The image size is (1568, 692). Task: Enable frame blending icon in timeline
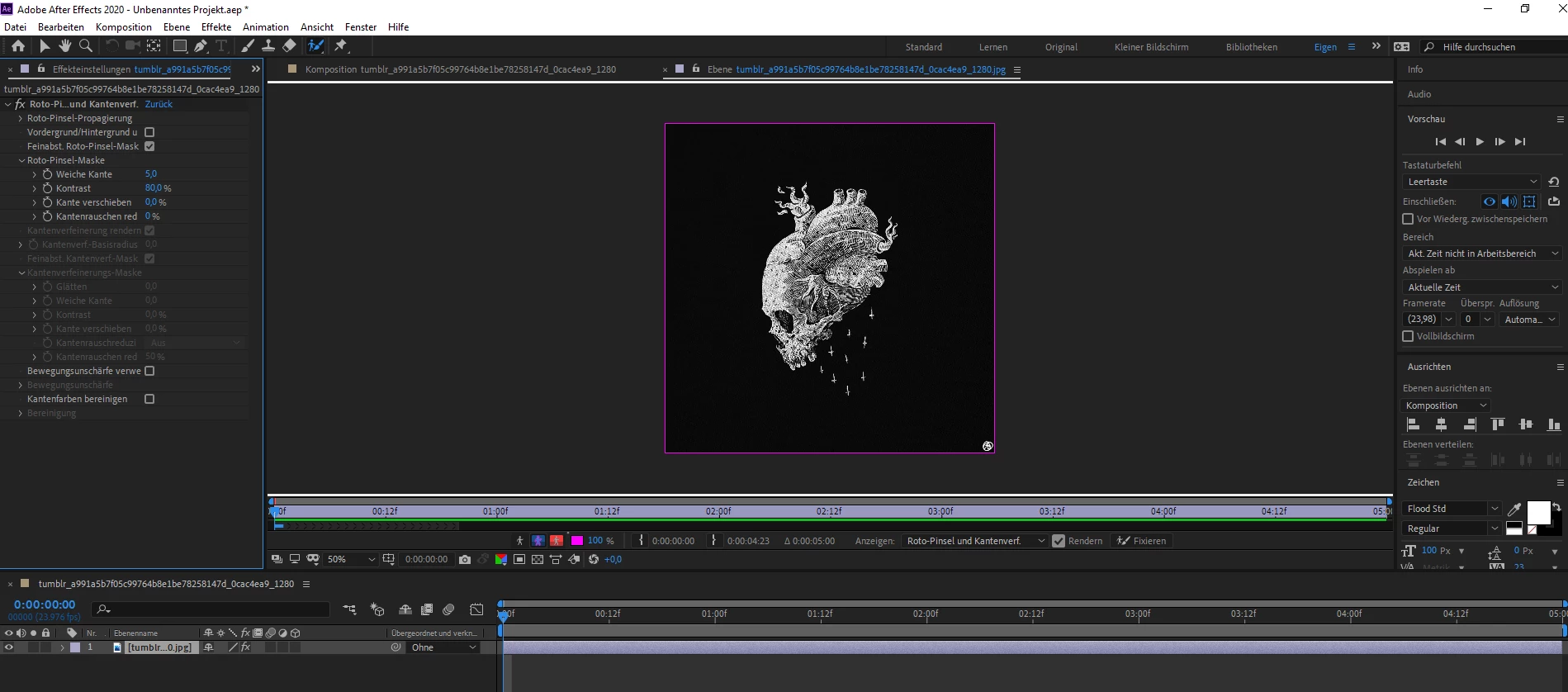click(427, 609)
